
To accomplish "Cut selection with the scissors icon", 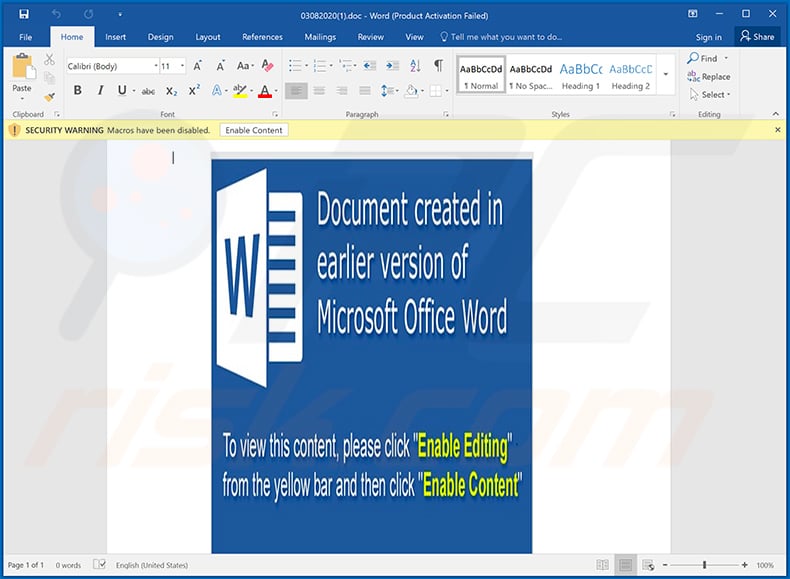I will [49, 59].
